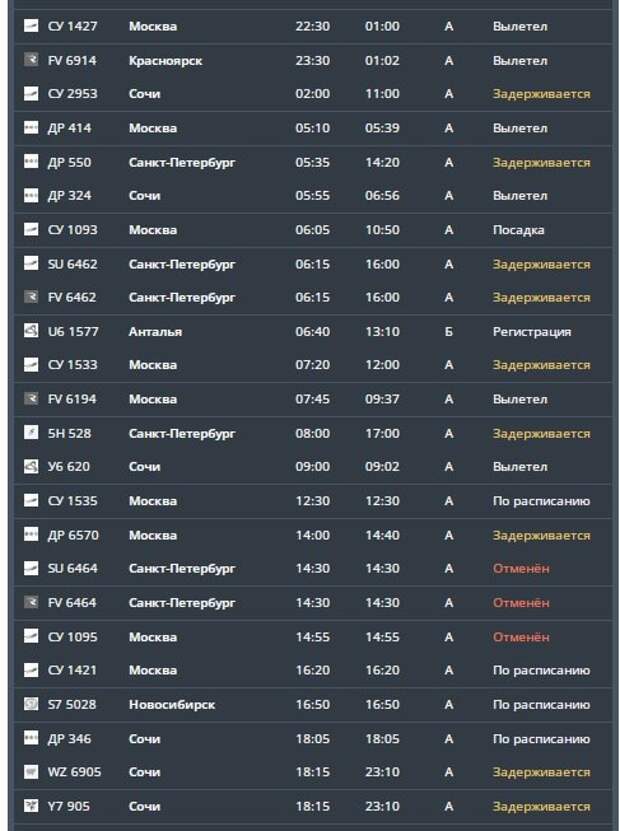Open flight СУ 2953 to Сочи
The image size is (620, 831).
(313, 94)
